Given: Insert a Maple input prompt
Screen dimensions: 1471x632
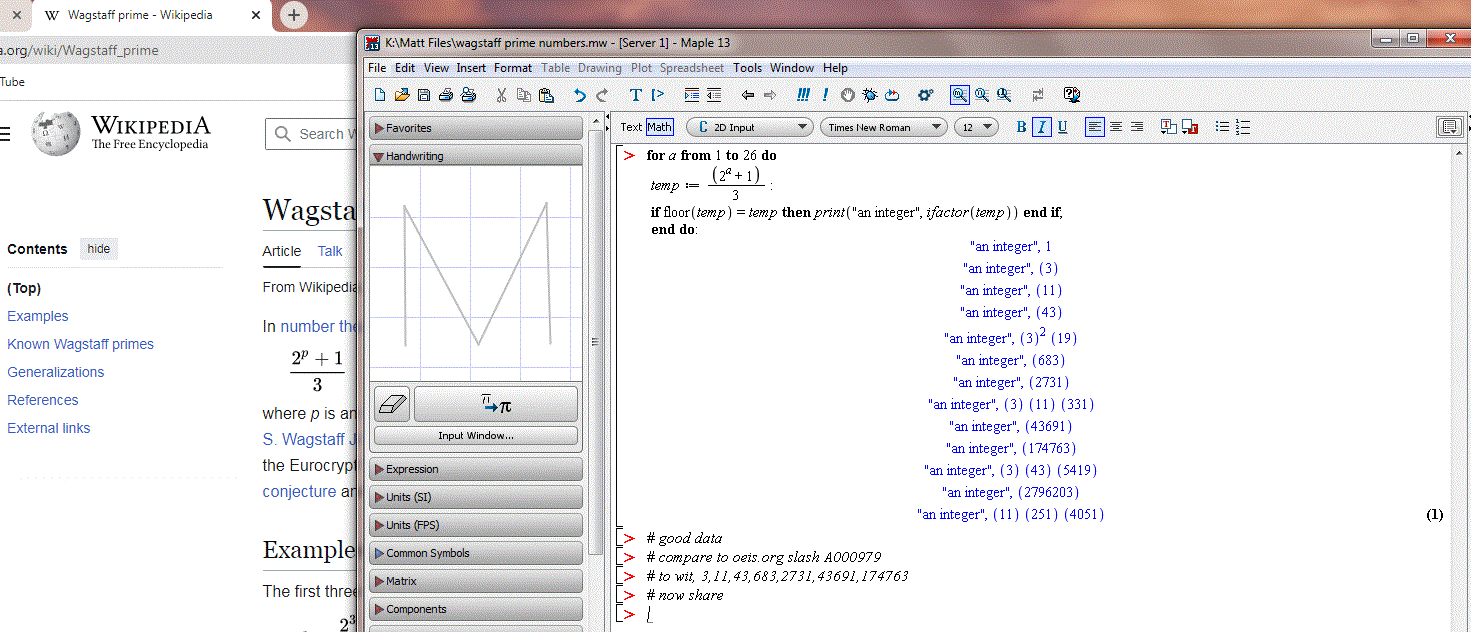Looking at the screenshot, I should click(658, 95).
